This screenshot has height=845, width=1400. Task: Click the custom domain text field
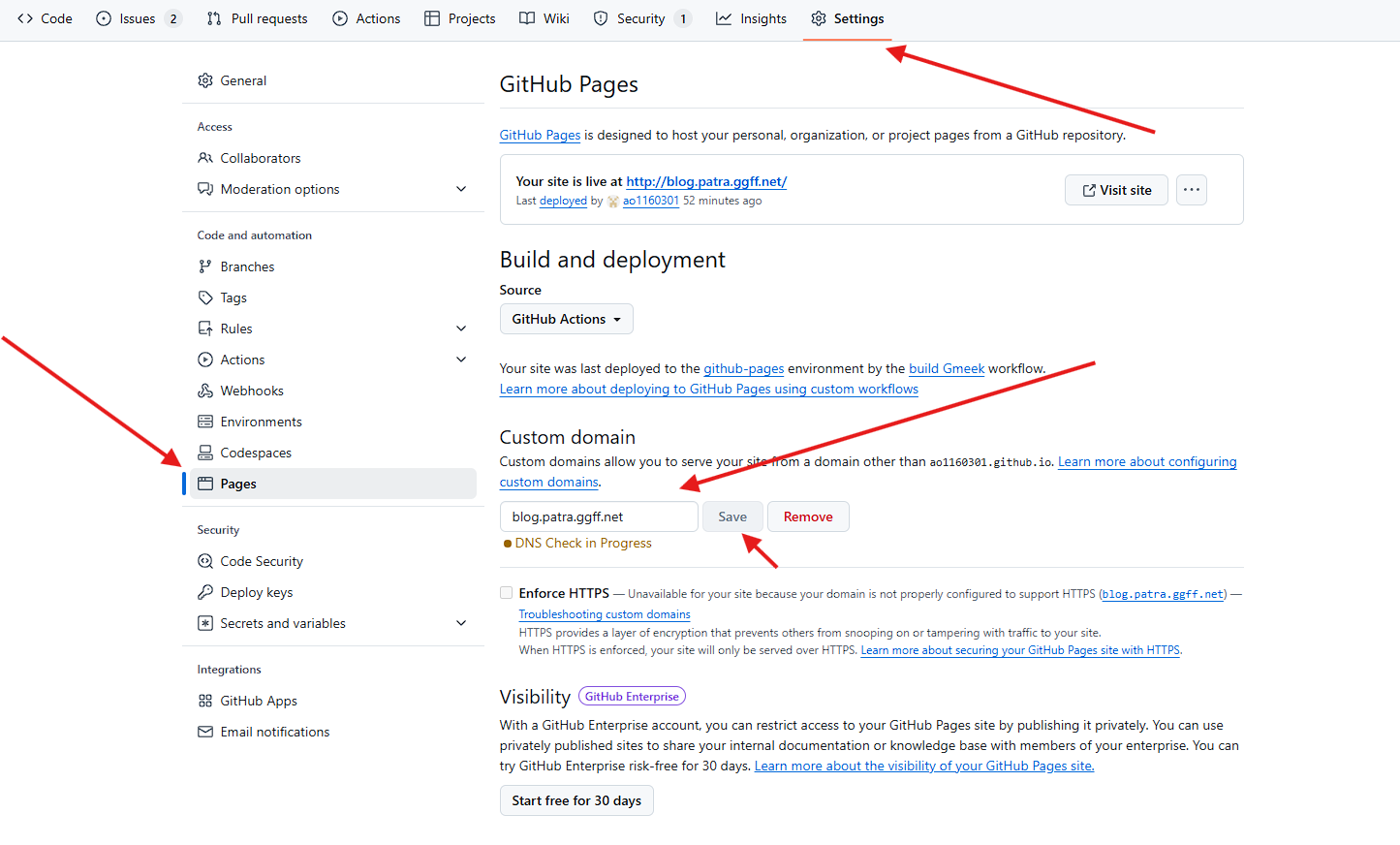(x=599, y=516)
